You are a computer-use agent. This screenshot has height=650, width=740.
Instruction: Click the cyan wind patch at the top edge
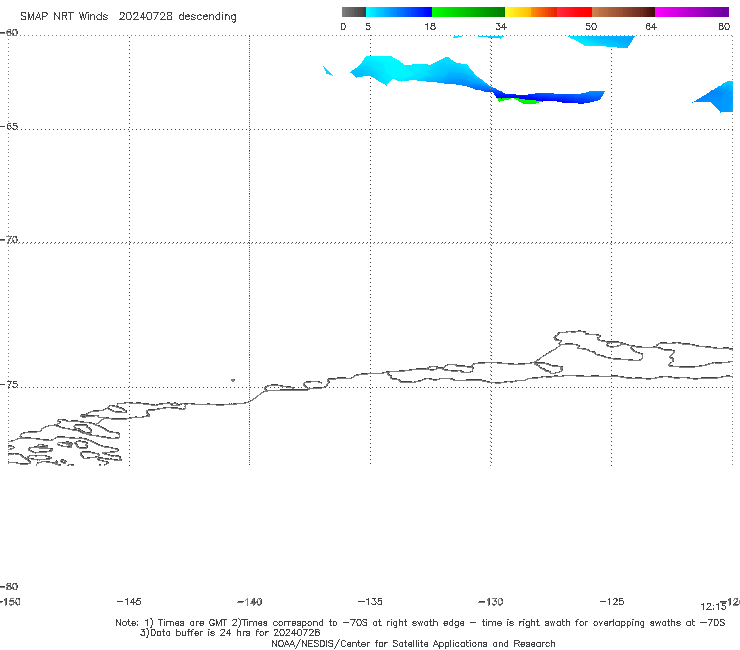pos(602,42)
